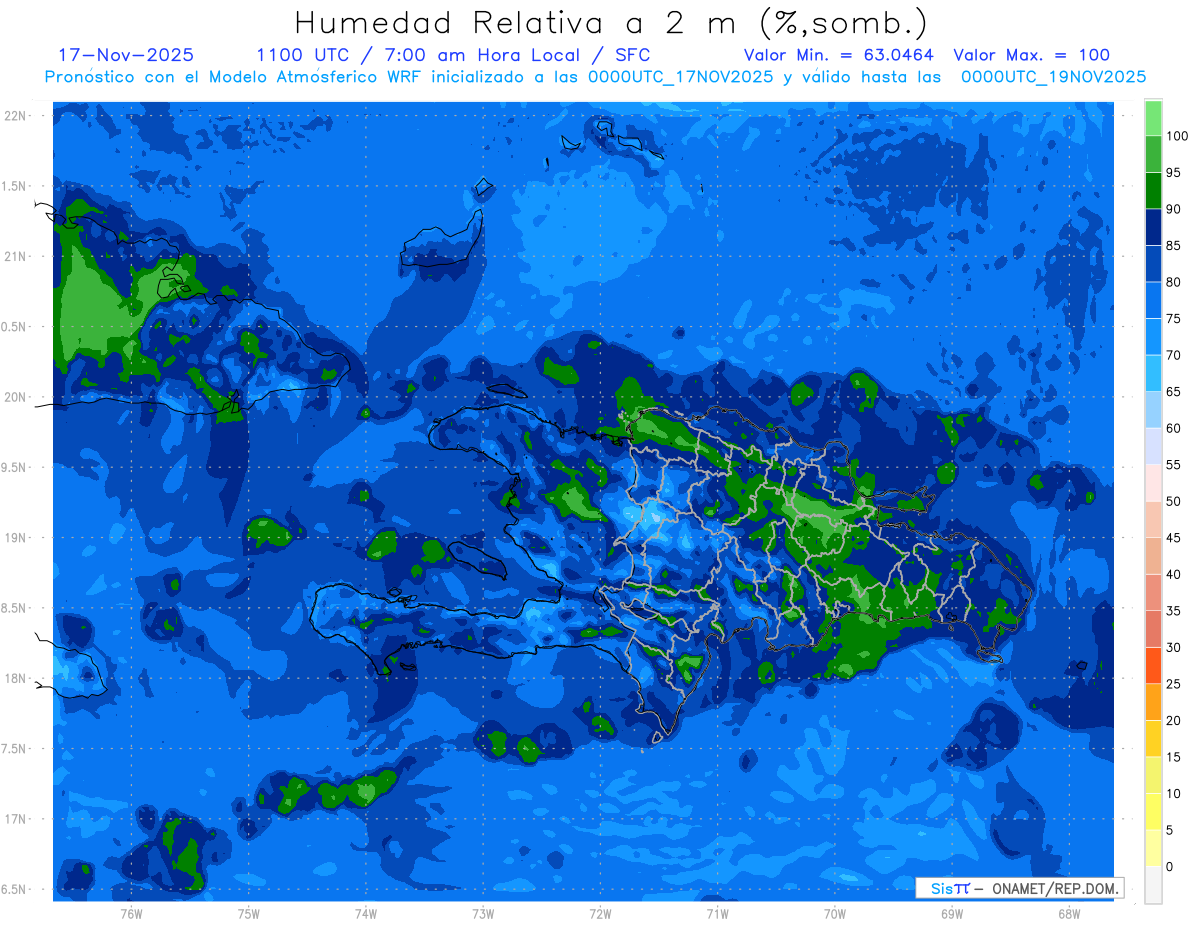
Task: Click the navy legend swatch between 85 and 90
Action: (1153, 227)
